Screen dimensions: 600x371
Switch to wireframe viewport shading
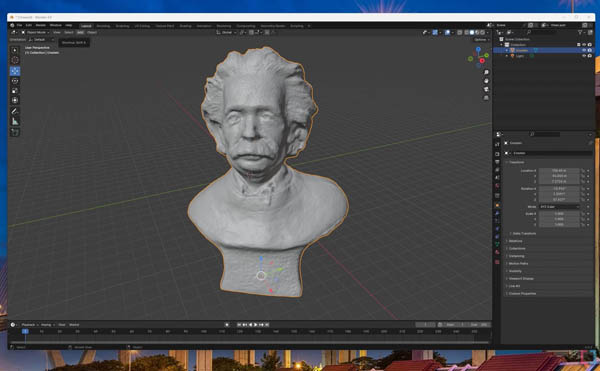[x=466, y=33]
